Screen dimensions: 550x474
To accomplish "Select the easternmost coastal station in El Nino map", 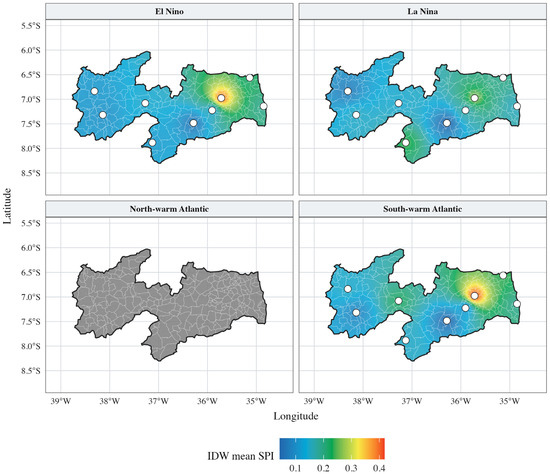I will coord(264,106).
